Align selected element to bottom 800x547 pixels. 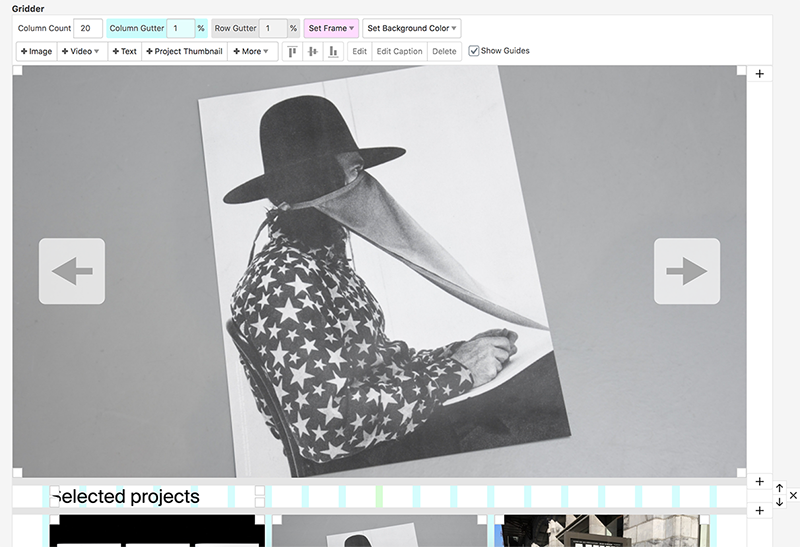pos(334,51)
